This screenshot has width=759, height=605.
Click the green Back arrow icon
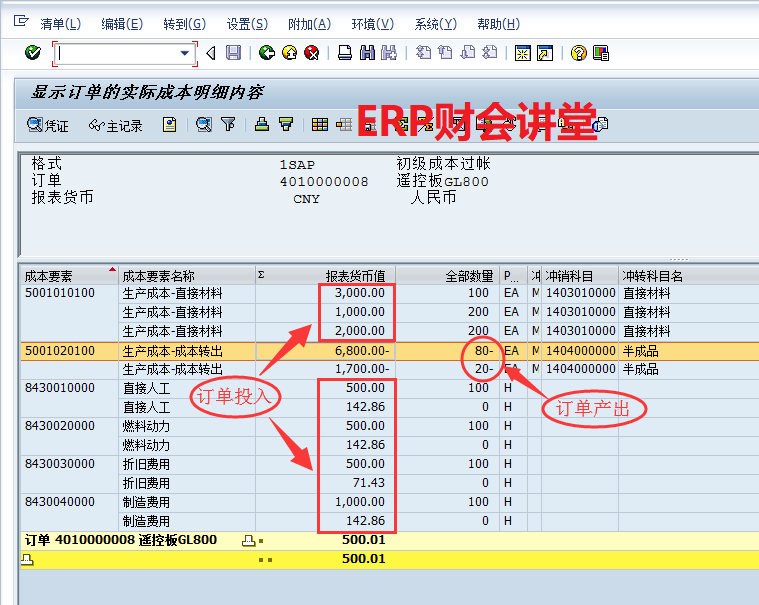[266, 53]
